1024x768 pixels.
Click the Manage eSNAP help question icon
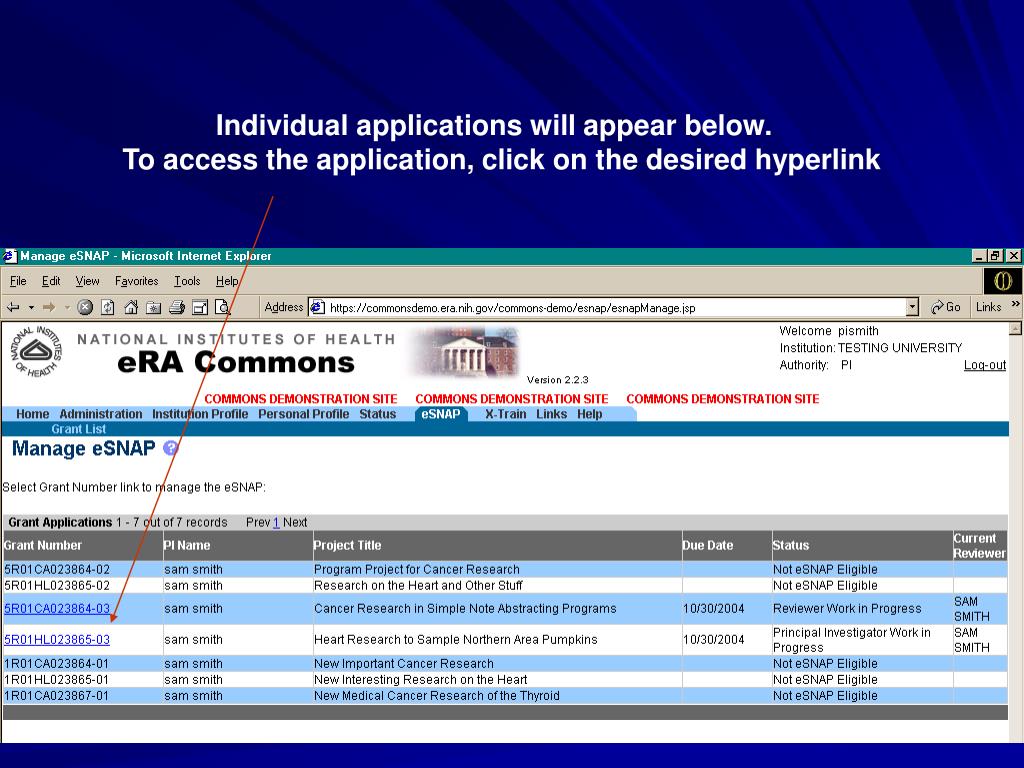(x=170, y=448)
